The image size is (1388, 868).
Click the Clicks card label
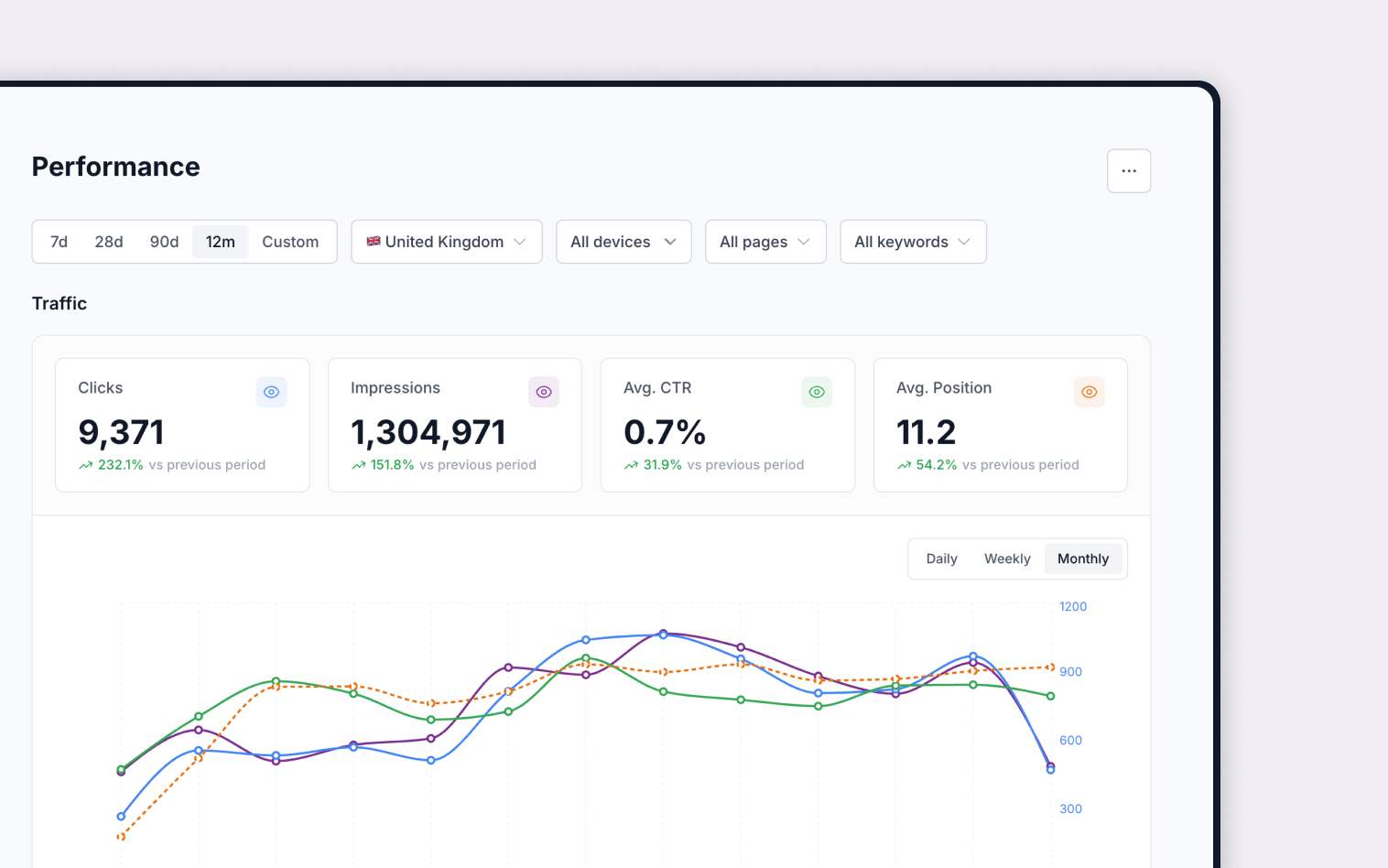click(x=101, y=388)
